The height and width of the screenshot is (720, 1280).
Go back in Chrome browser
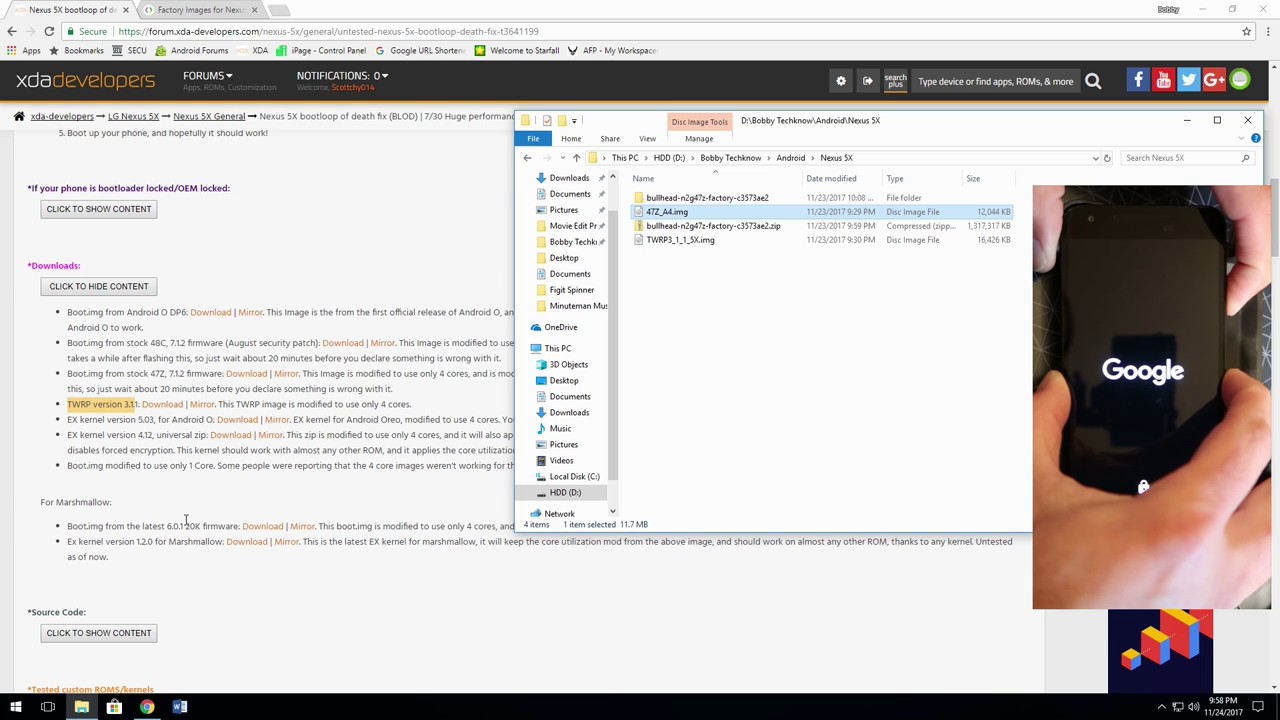12,31
